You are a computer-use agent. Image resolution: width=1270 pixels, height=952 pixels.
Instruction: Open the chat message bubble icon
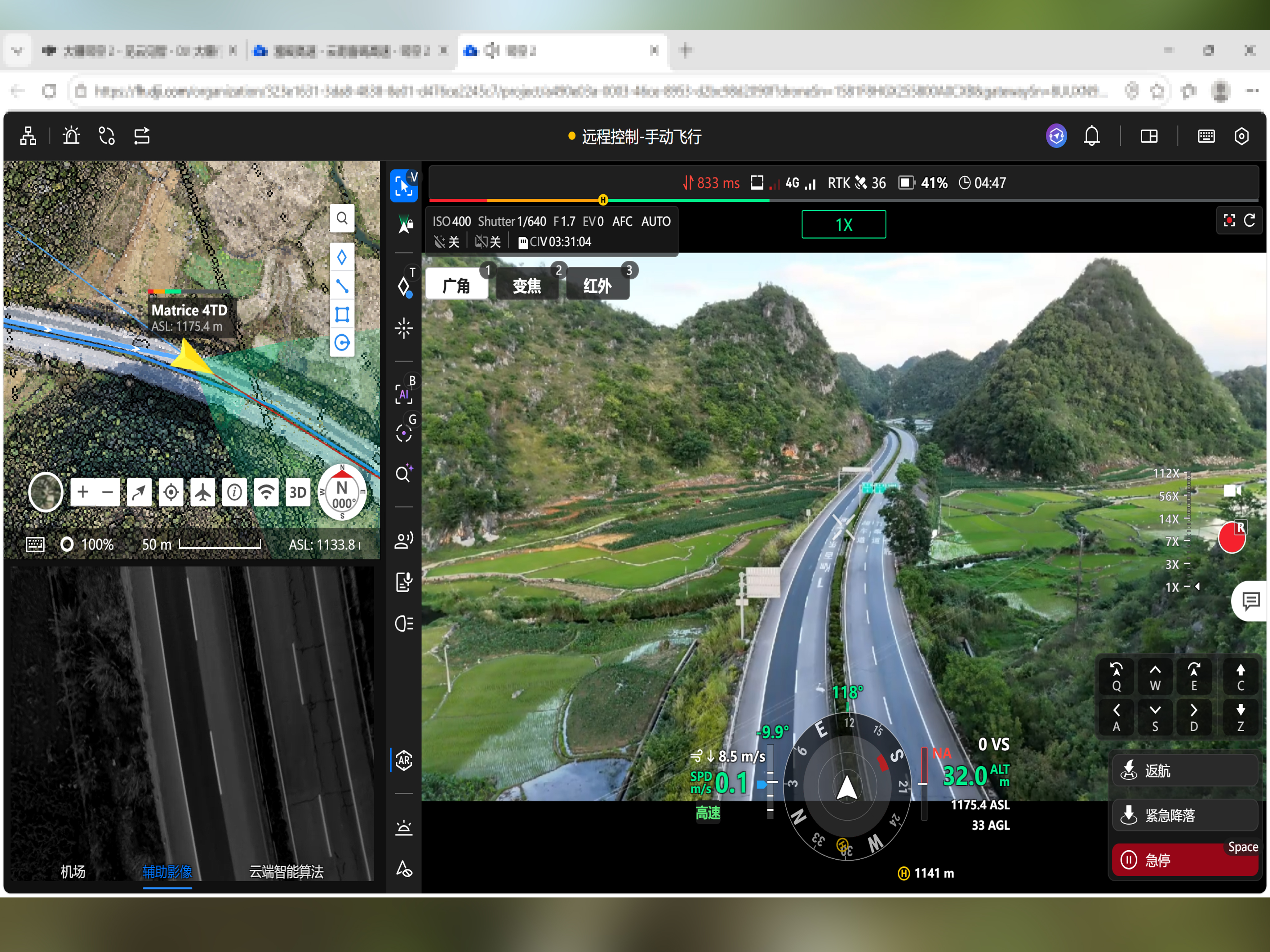tap(1250, 601)
